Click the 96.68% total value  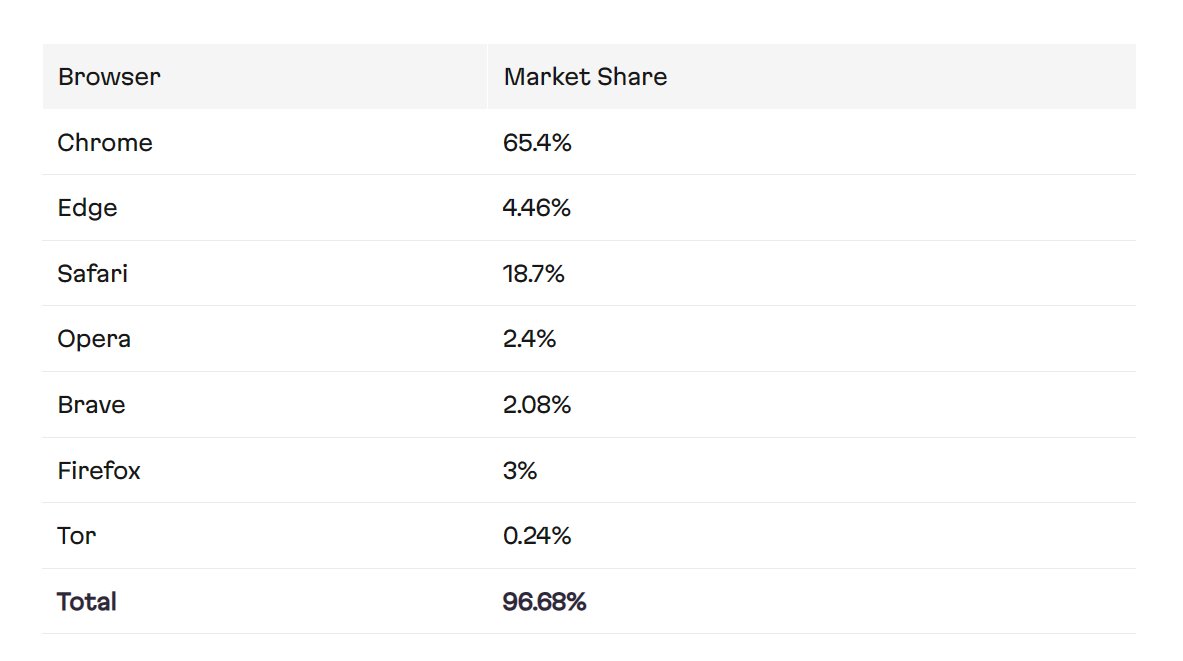click(x=544, y=602)
